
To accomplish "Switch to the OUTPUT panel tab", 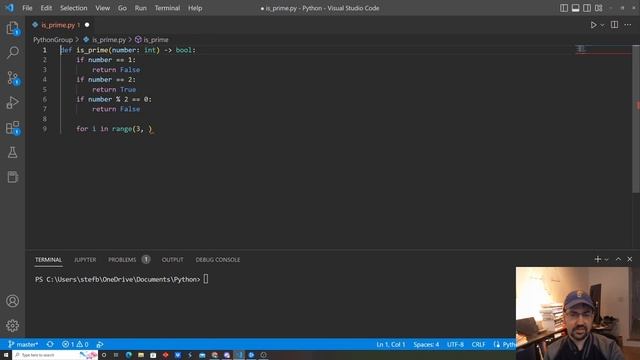I will 172,260.
